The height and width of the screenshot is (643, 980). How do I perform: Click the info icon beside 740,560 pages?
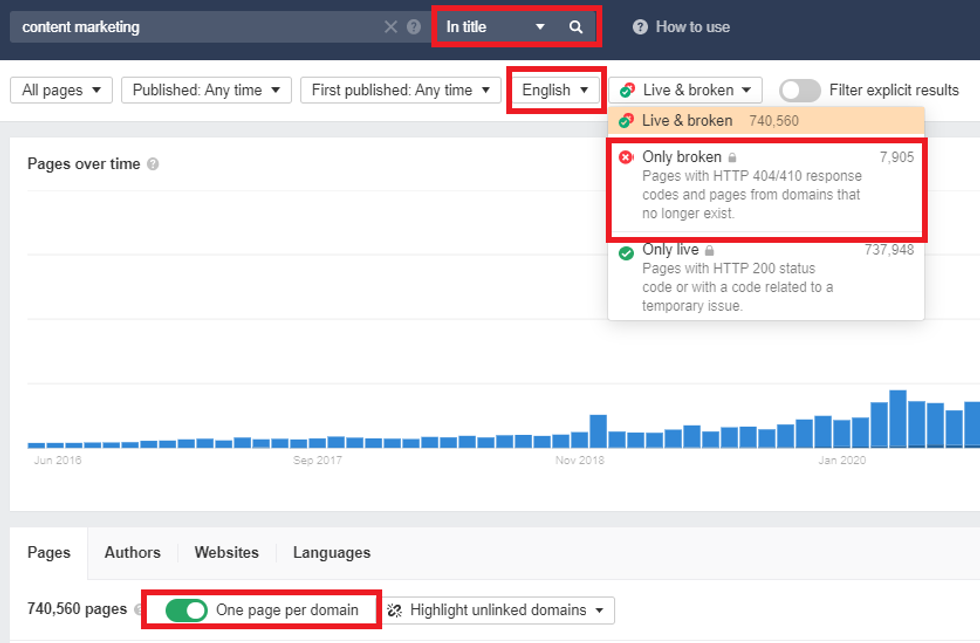(137, 610)
